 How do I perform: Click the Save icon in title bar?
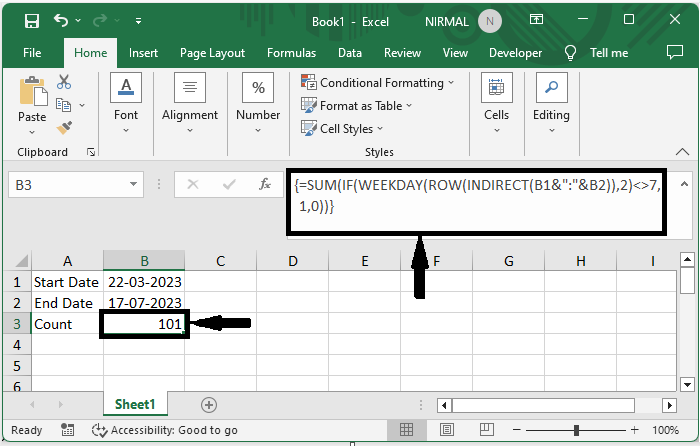(x=32, y=21)
